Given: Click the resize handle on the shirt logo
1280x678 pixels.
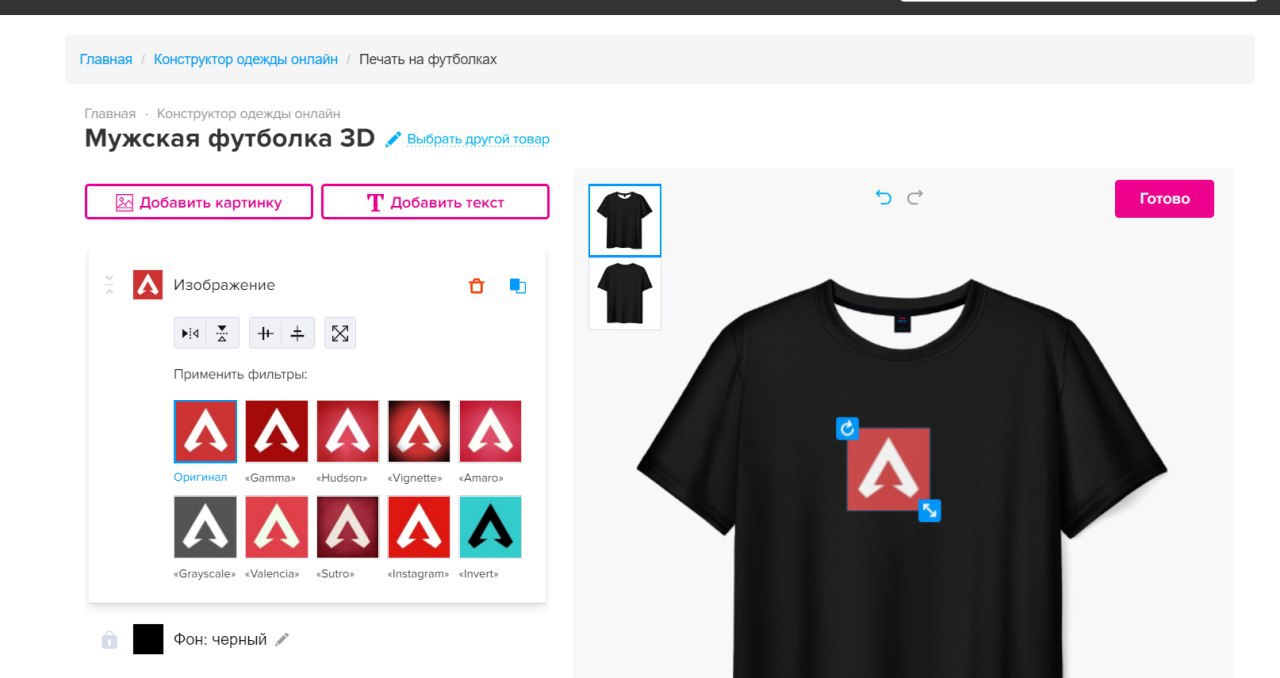Looking at the screenshot, I should click(x=930, y=511).
